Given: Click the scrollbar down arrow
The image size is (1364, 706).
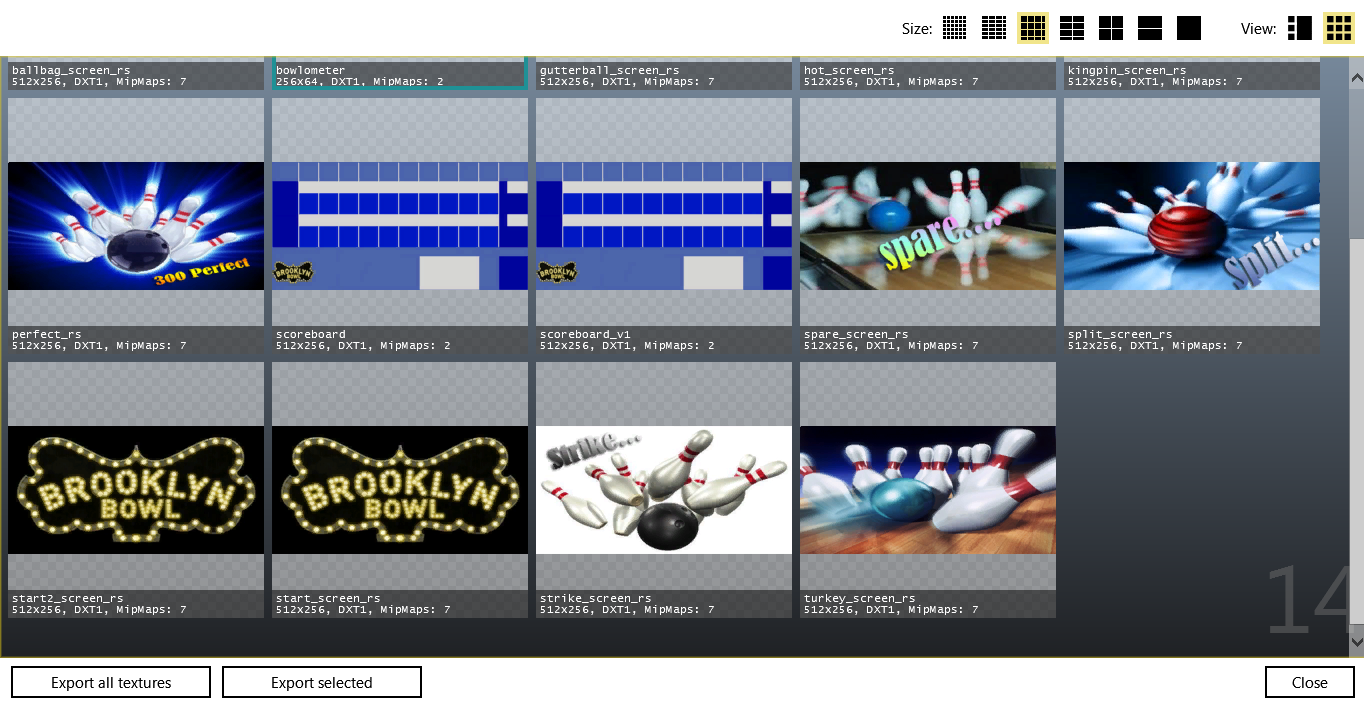Looking at the screenshot, I should click(1357, 640).
